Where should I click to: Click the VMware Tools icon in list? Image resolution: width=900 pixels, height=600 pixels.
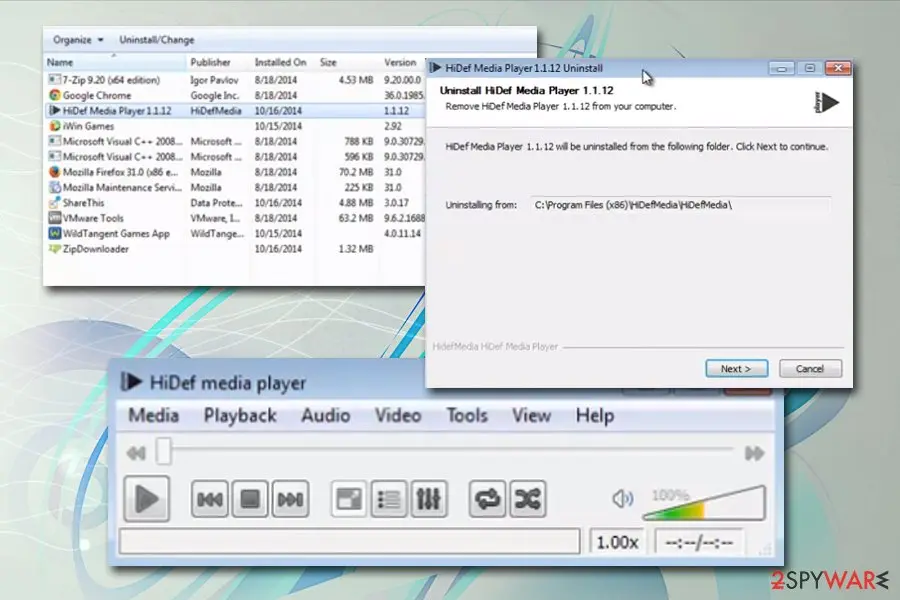tap(55, 218)
